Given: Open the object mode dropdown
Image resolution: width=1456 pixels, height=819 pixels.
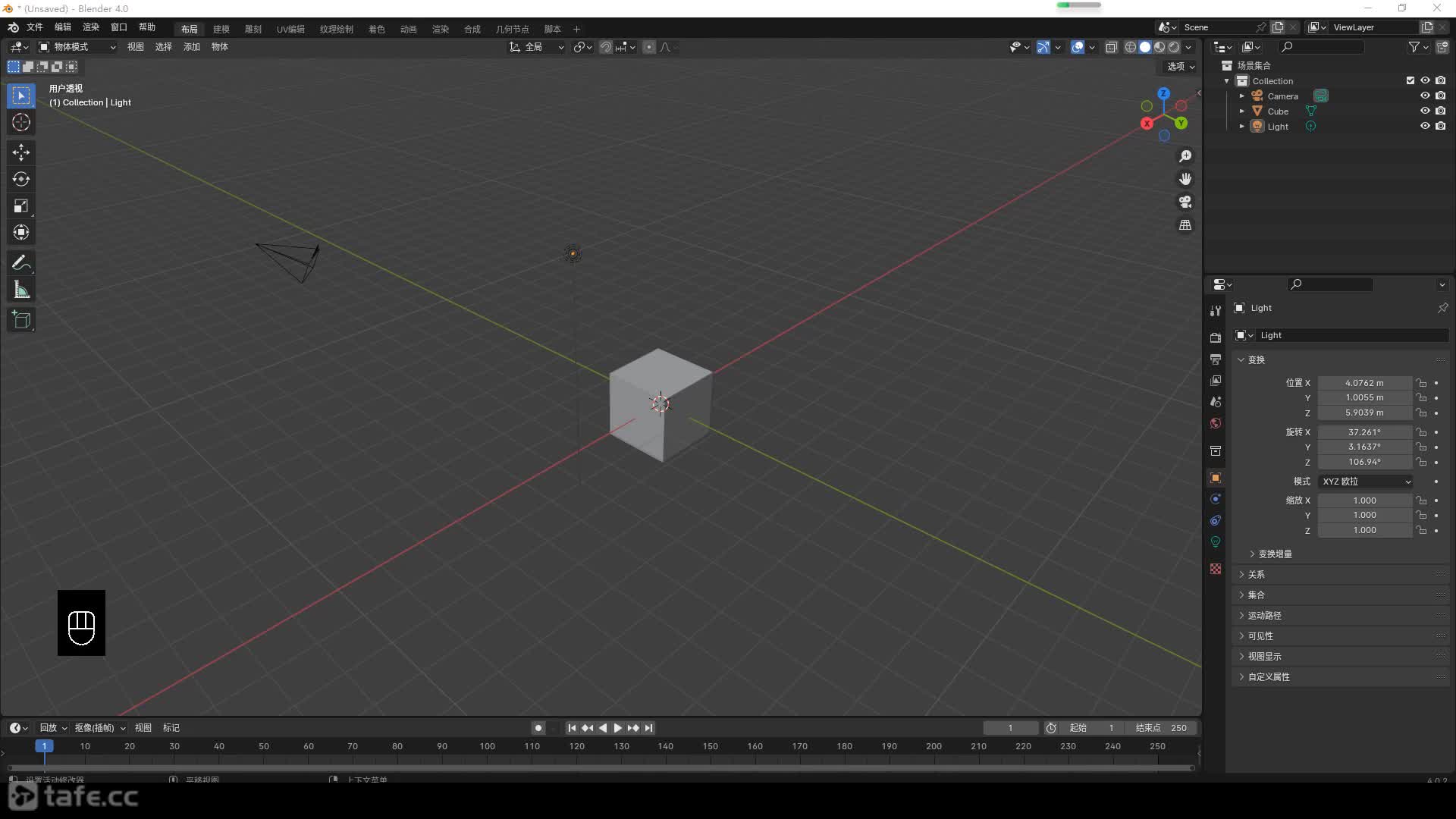Looking at the screenshot, I should [77, 47].
